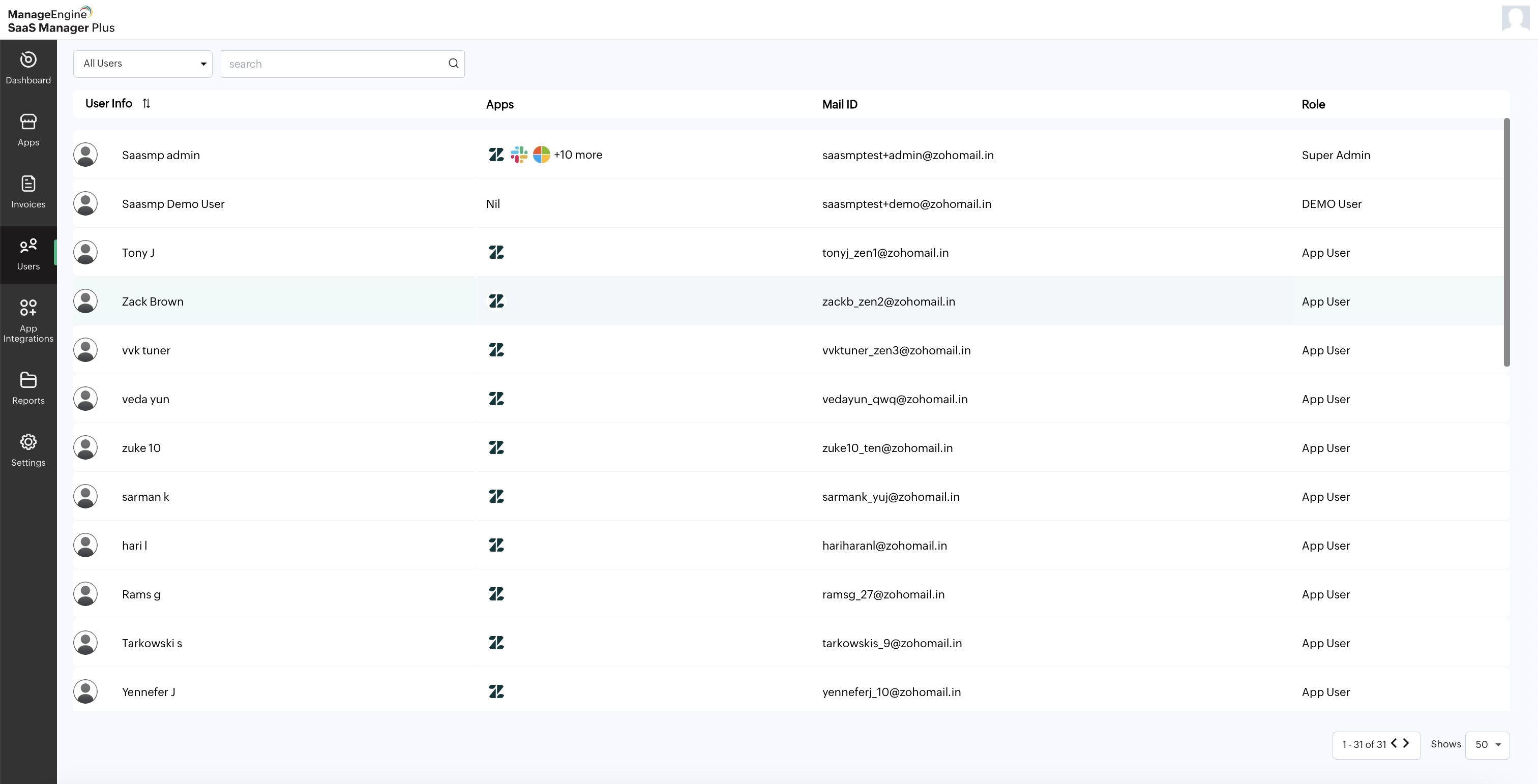1538x784 pixels.
Task: Click the Mail ID column header
Action: 840,104
